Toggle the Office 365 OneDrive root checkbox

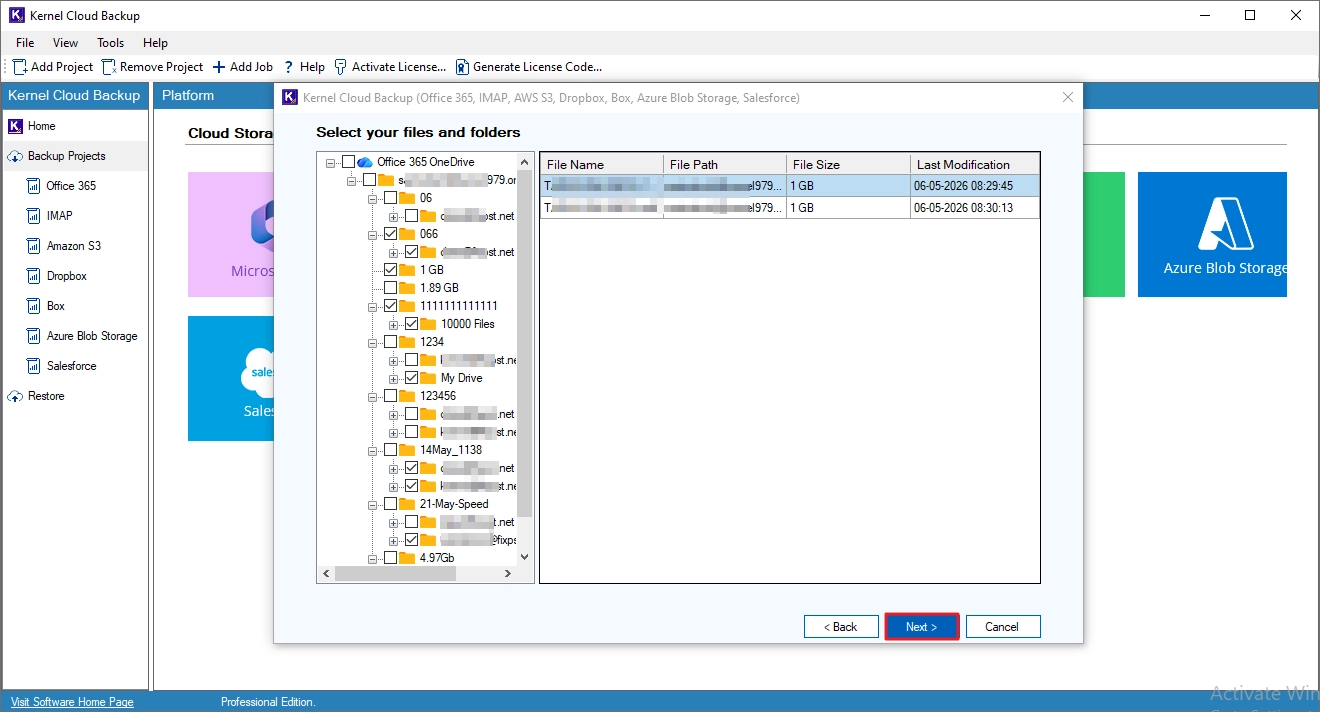tap(348, 162)
